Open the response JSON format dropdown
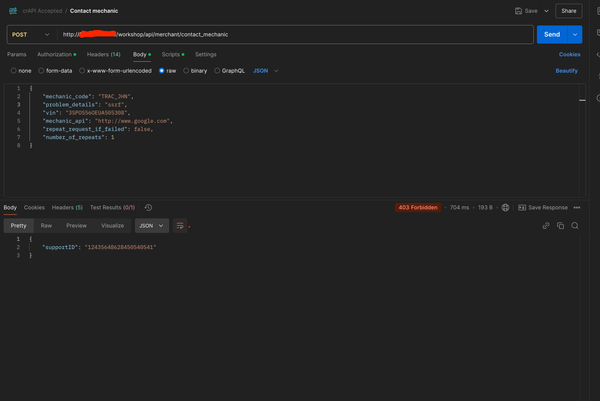The height and width of the screenshot is (401, 600). pyautogui.click(x=152, y=226)
